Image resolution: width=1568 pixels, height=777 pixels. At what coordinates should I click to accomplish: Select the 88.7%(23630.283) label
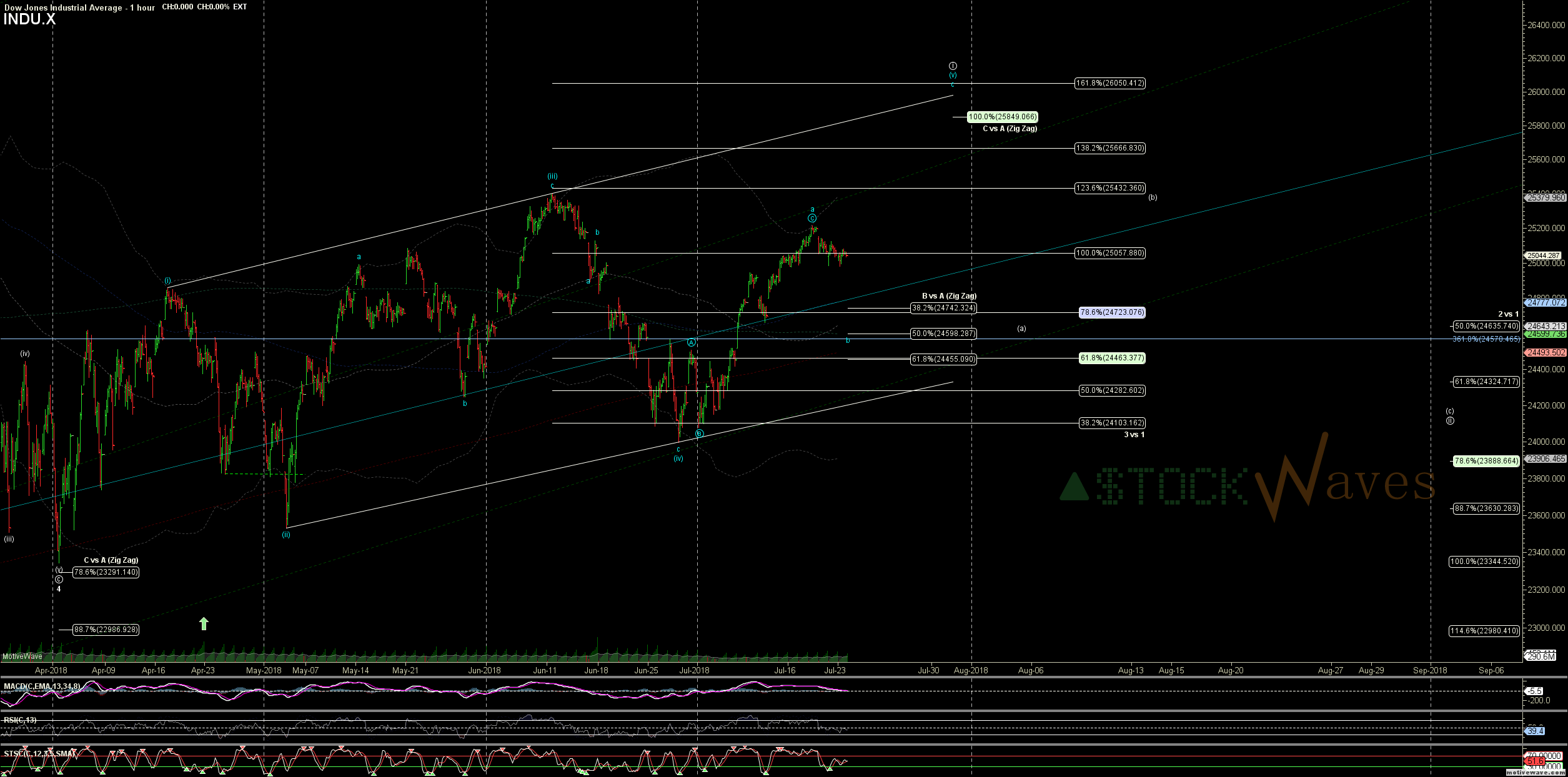coord(1487,508)
